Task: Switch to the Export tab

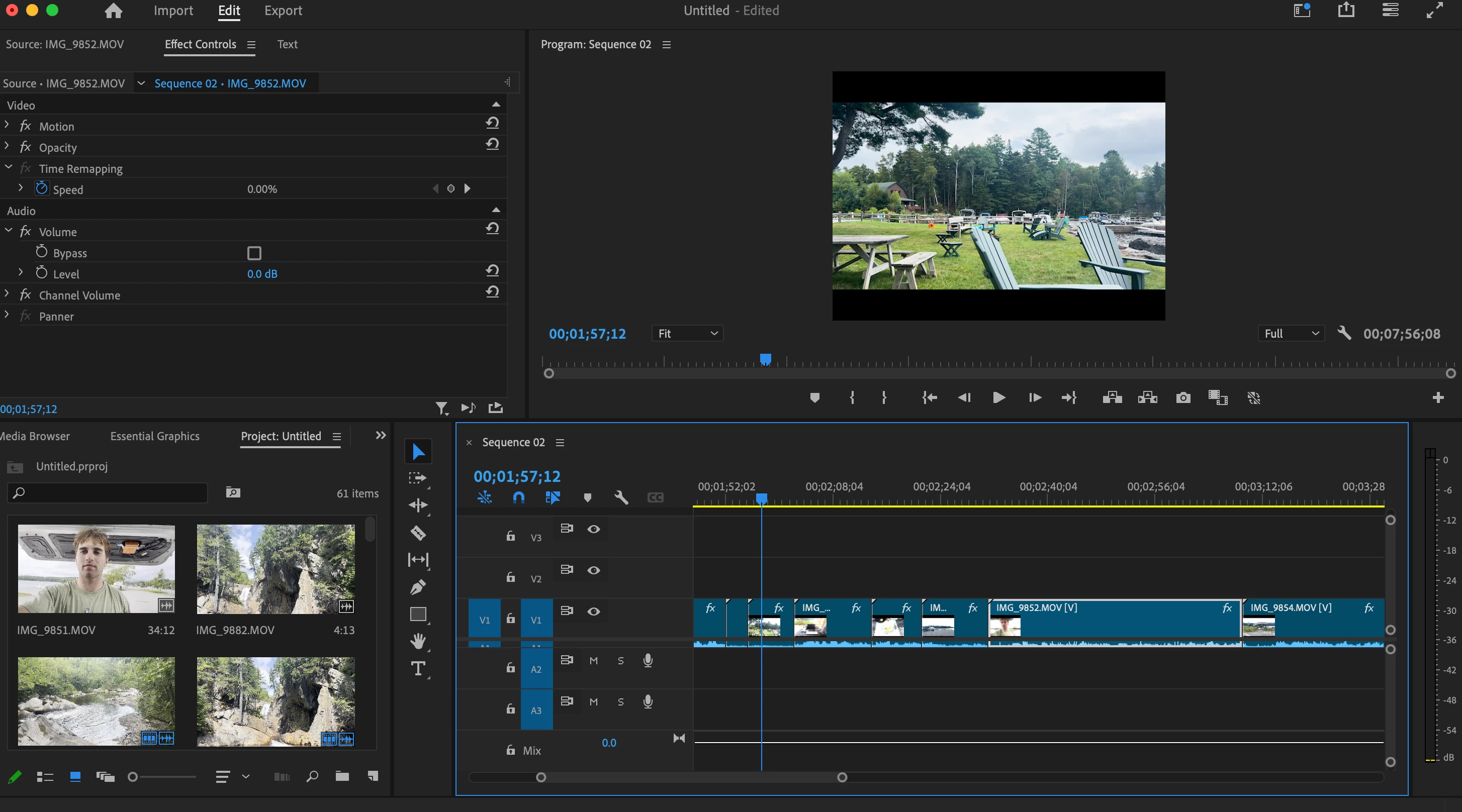Action: 283,11
